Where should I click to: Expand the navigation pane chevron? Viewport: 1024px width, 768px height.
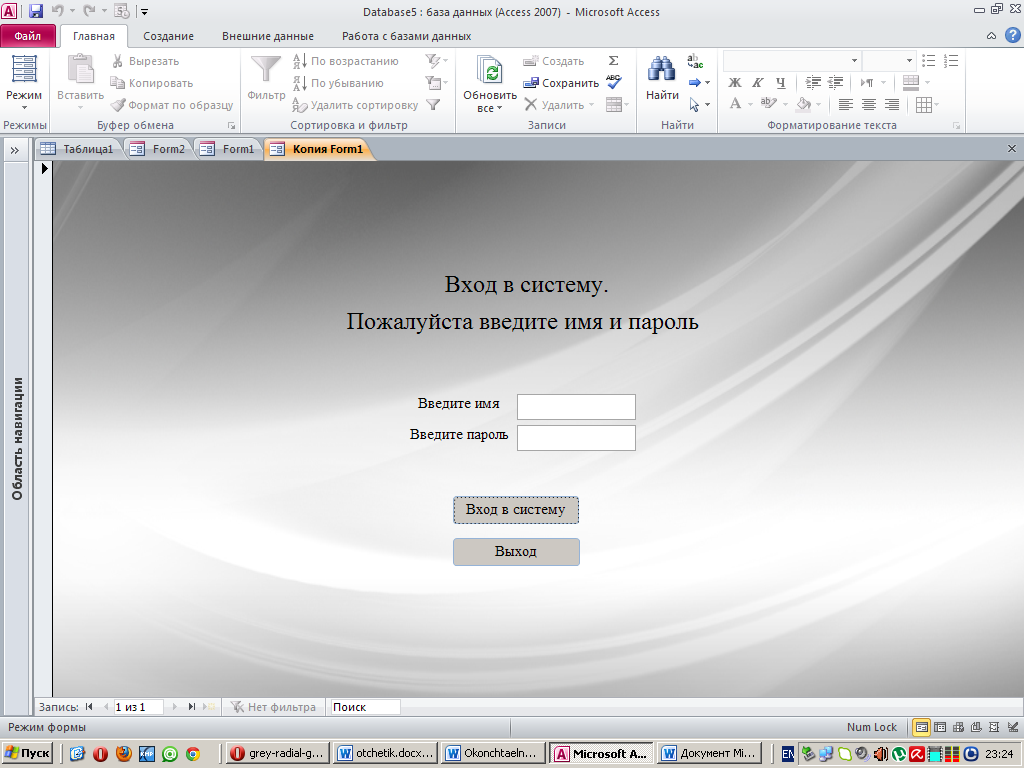pyautogui.click(x=14, y=150)
